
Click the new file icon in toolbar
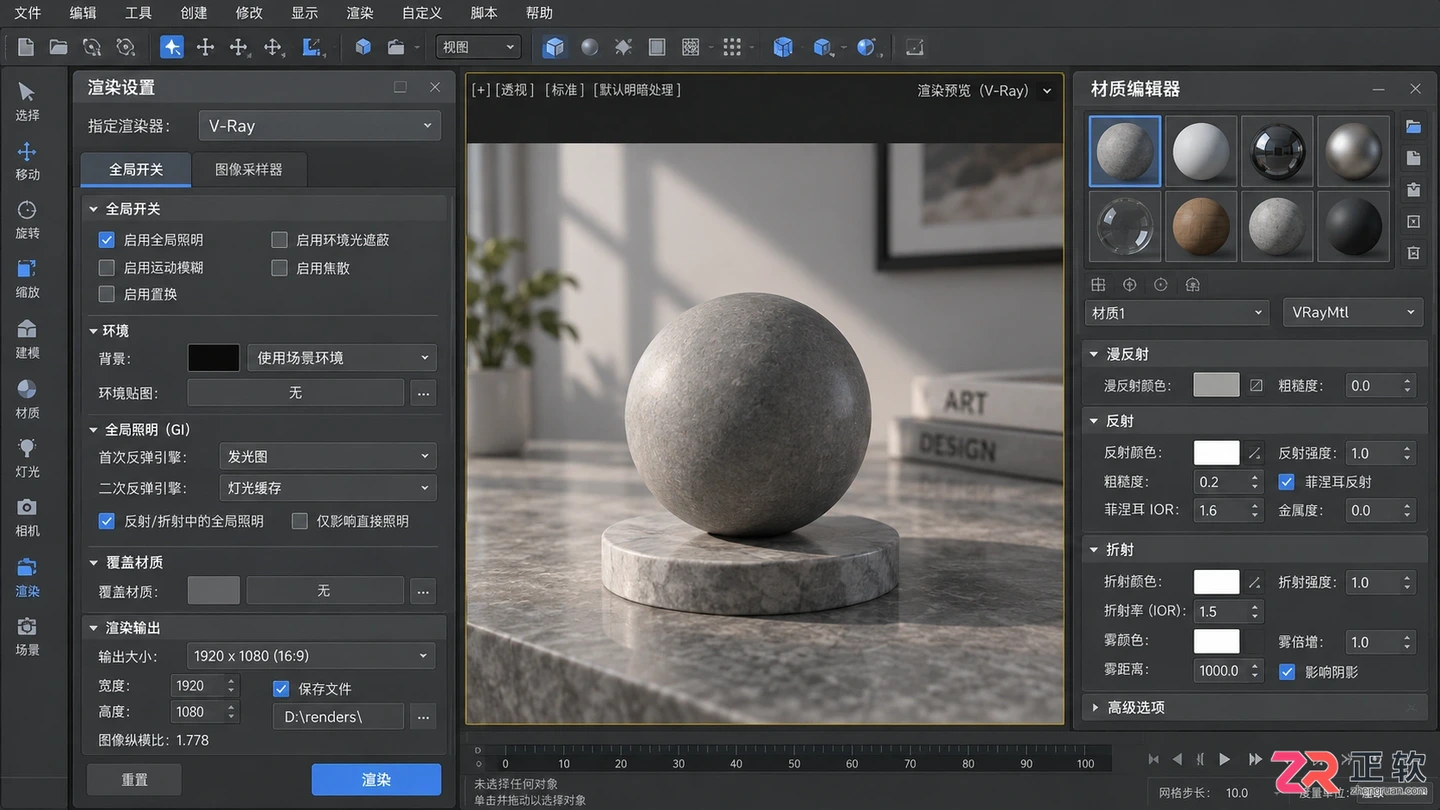click(26, 47)
